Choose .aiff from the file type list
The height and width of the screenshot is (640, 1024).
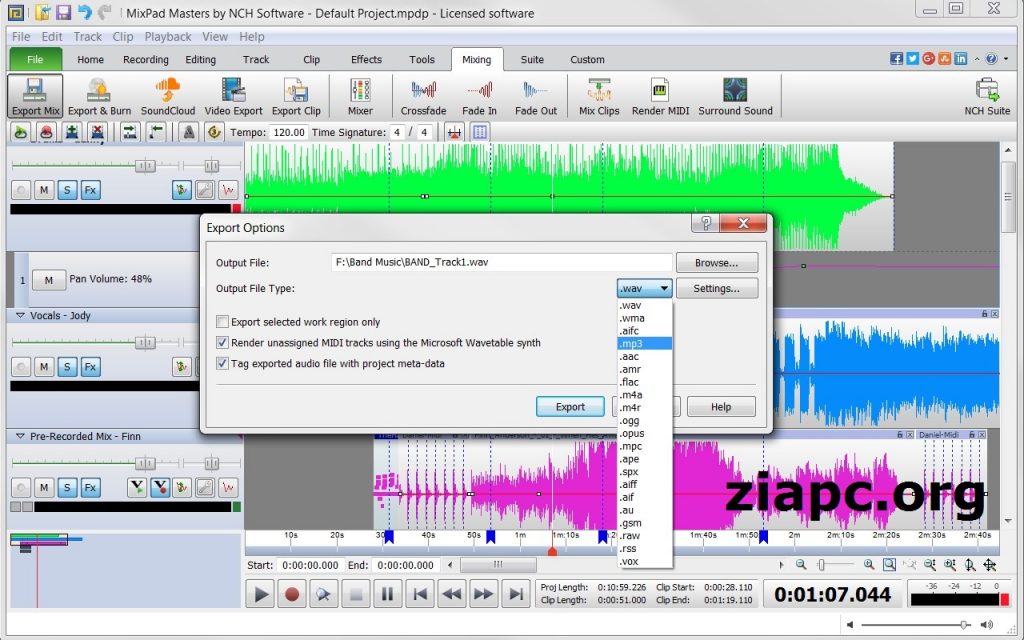click(x=645, y=485)
